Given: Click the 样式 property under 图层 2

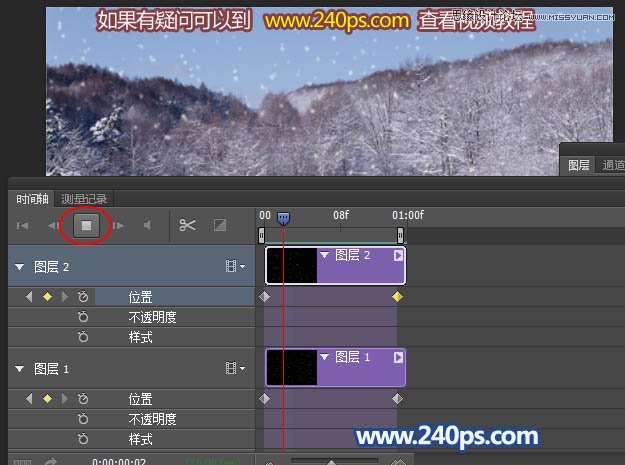Looking at the screenshot, I should pos(140,337).
